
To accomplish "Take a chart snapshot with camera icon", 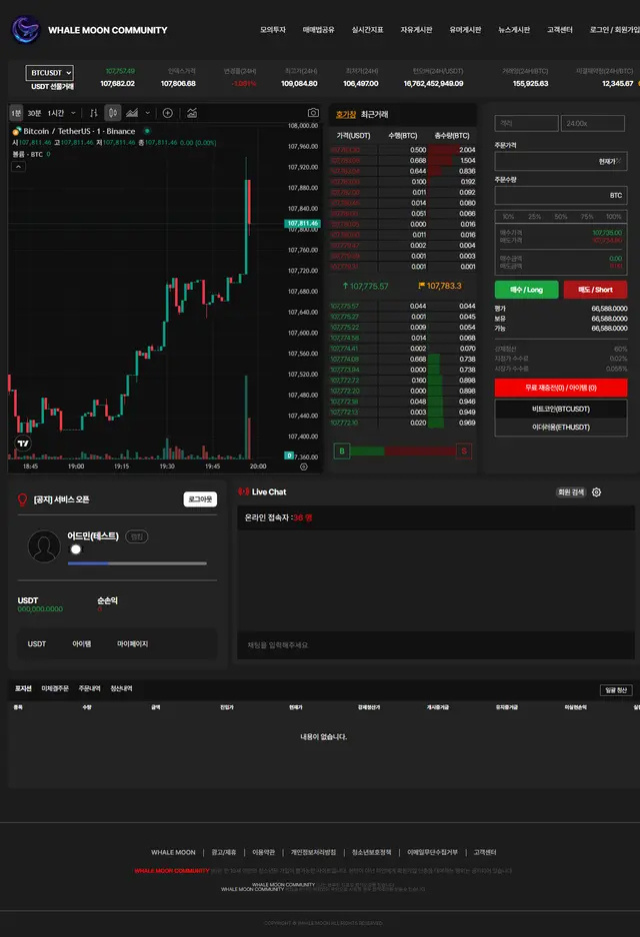I will point(313,112).
